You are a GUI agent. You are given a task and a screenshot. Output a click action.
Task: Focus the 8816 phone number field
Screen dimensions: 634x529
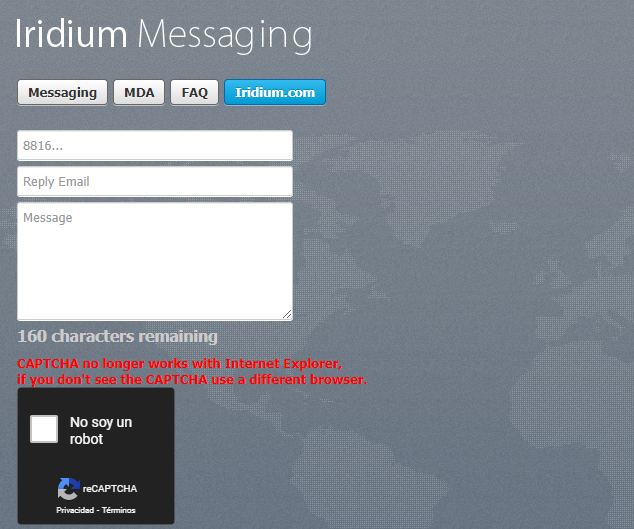click(155, 146)
